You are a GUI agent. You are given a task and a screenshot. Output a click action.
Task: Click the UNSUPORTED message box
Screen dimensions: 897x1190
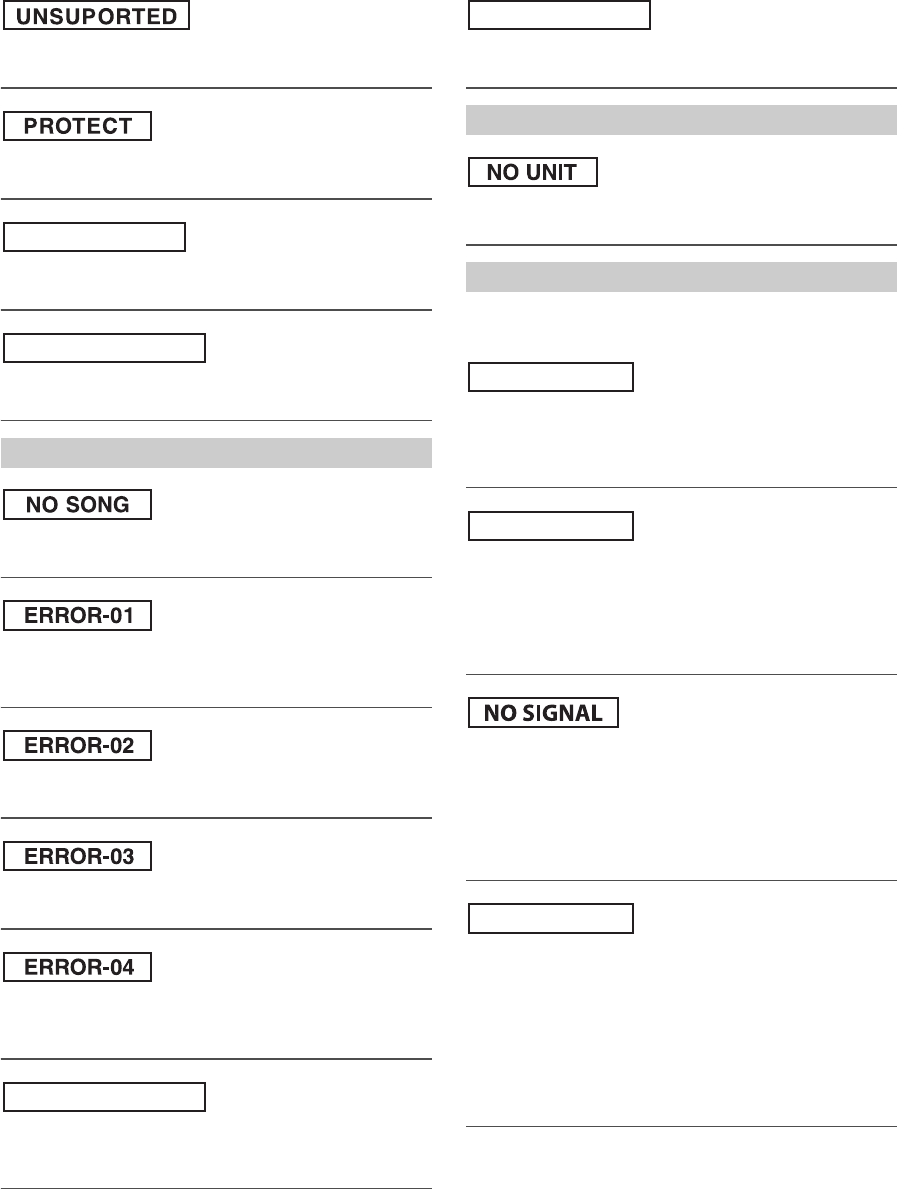pos(96,16)
